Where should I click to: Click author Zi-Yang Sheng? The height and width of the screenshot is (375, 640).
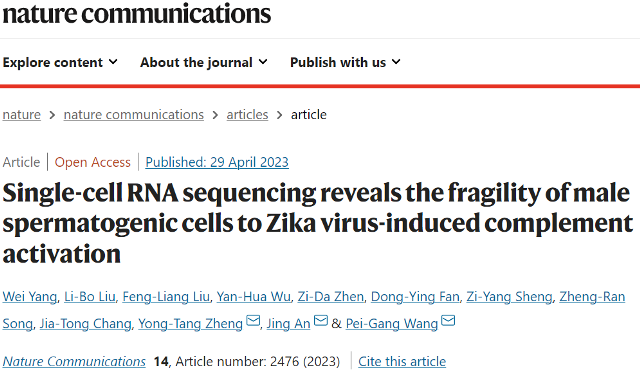(509, 297)
